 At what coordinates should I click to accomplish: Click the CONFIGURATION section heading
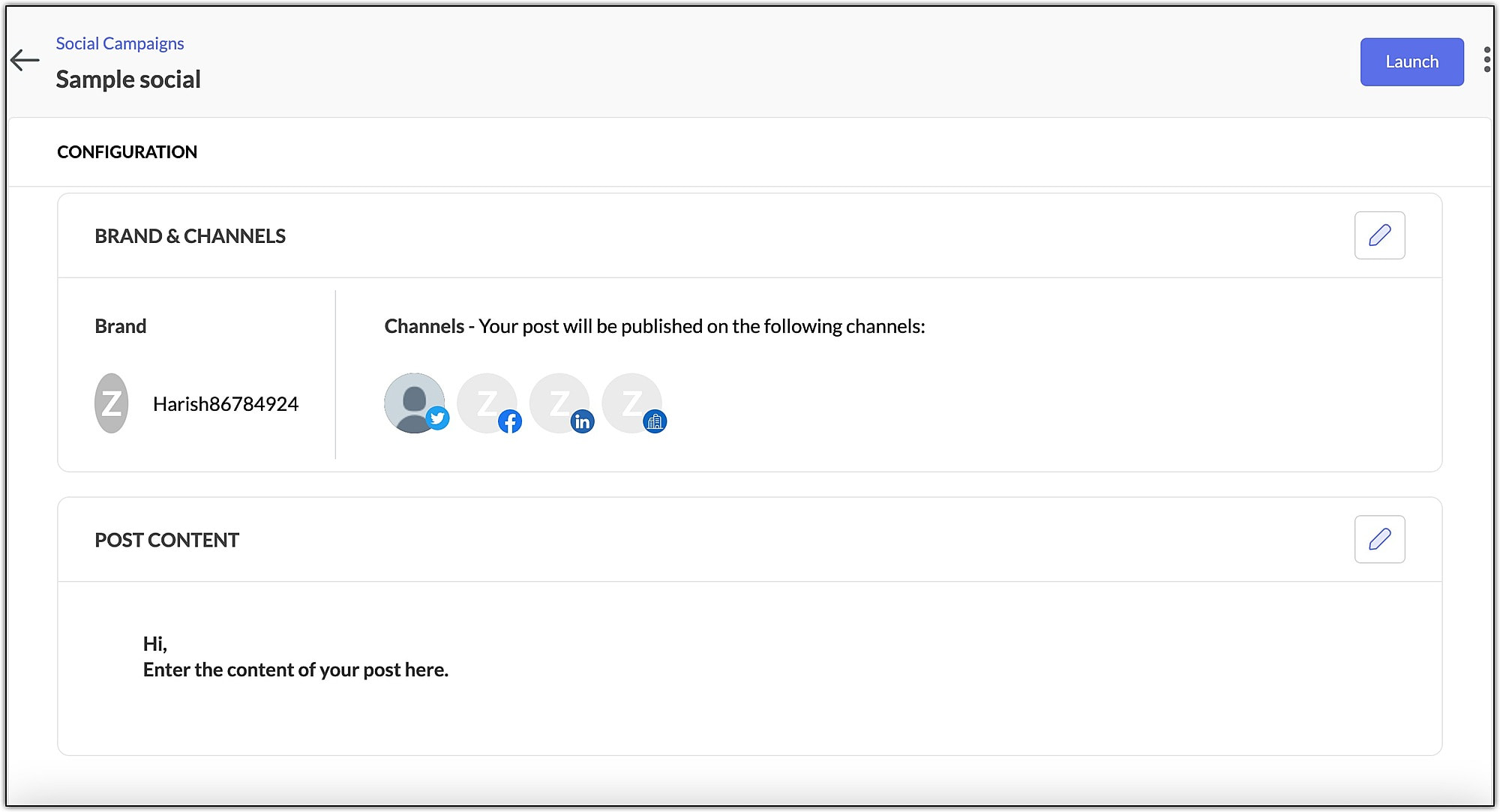[x=127, y=152]
